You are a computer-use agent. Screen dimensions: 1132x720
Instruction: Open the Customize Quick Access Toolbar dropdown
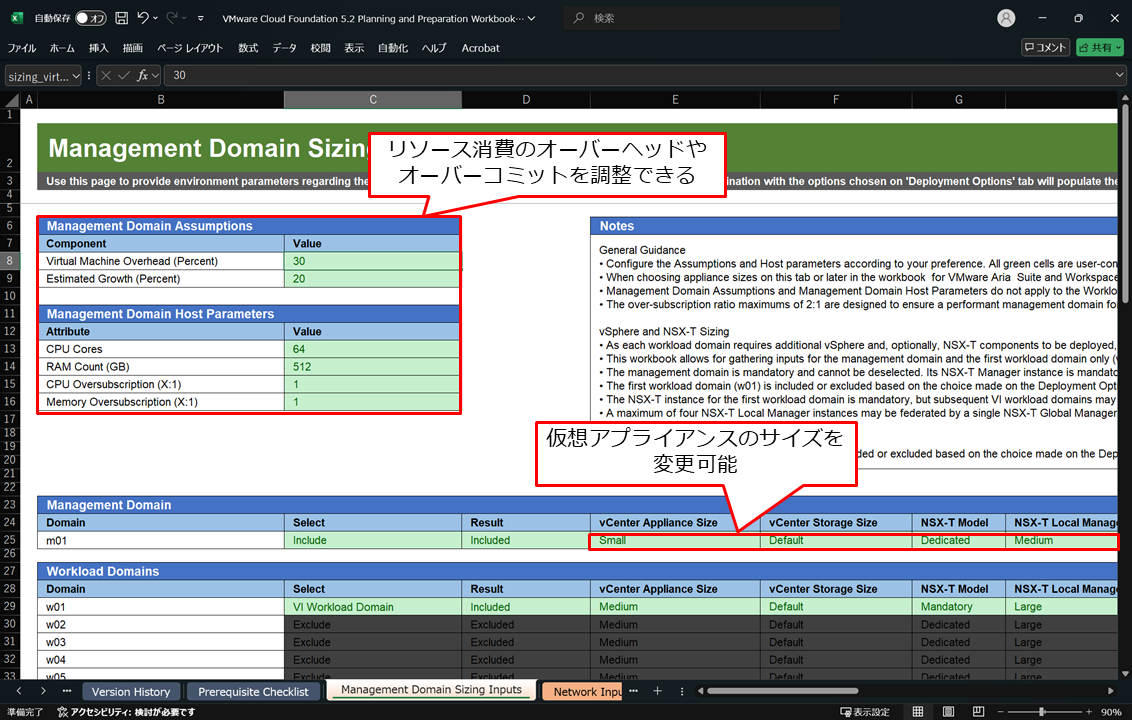(x=201, y=19)
